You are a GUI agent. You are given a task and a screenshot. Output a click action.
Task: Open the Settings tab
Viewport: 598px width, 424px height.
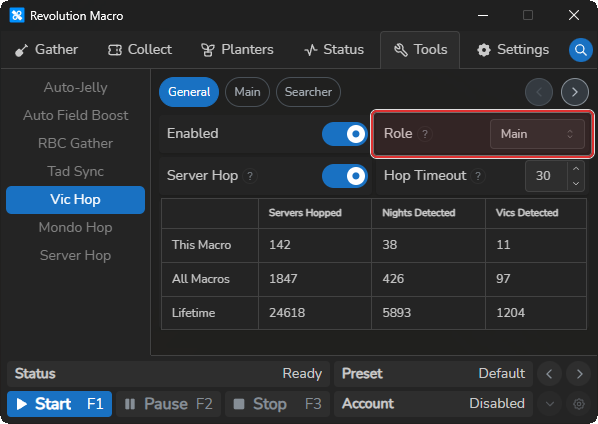(x=513, y=50)
